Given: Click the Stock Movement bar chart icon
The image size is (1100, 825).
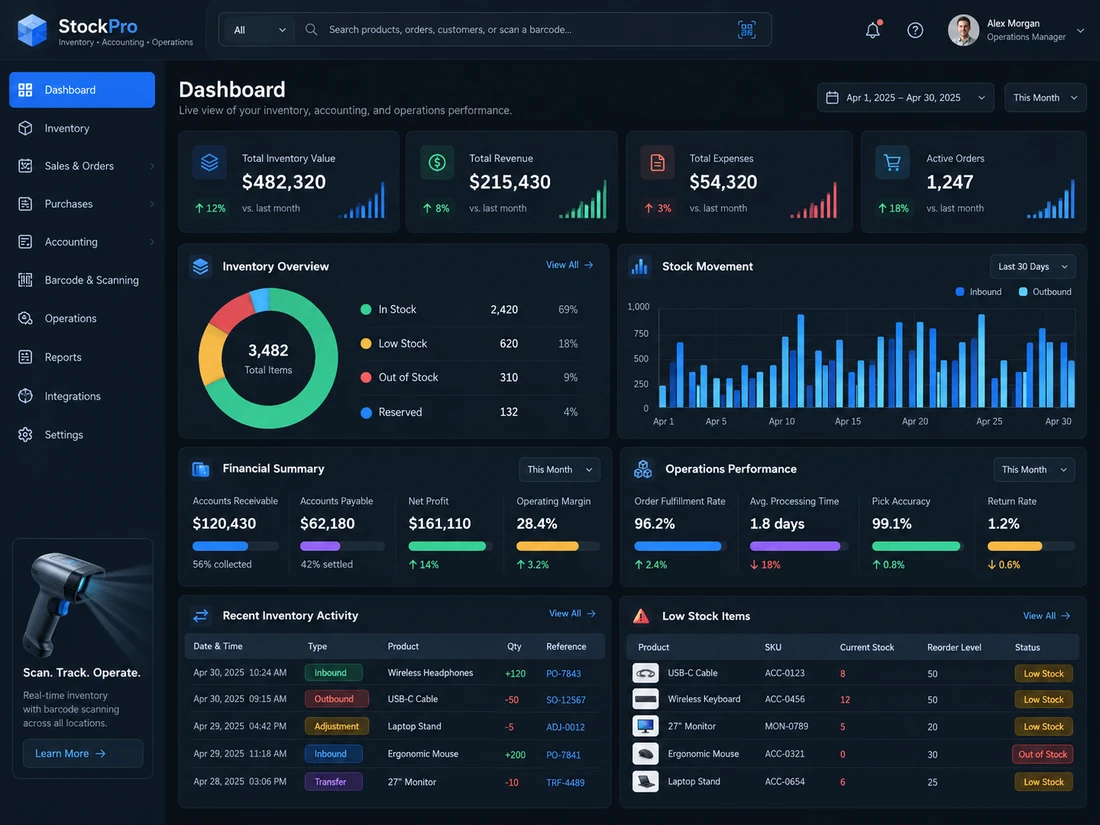Looking at the screenshot, I should click(x=639, y=267).
